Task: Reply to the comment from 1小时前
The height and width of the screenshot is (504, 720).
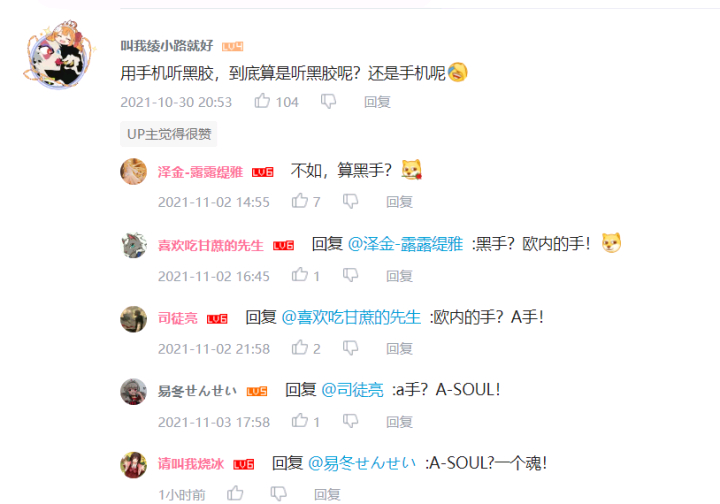Action: (x=327, y=494)
